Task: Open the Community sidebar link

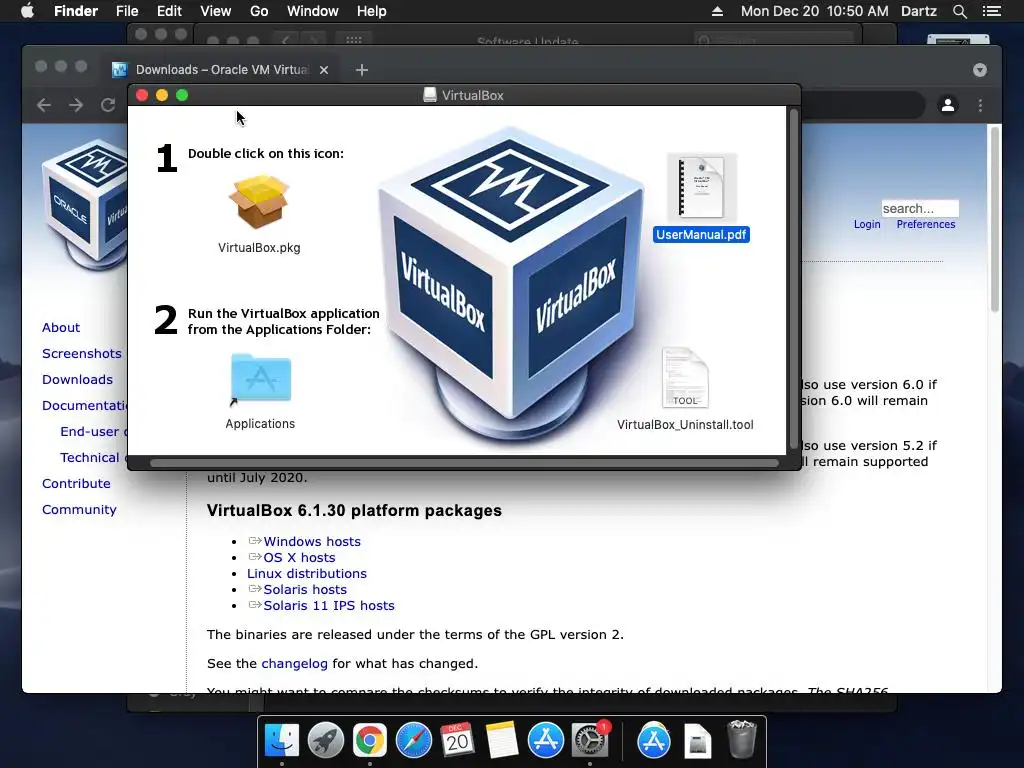Action: click(79, 509)
